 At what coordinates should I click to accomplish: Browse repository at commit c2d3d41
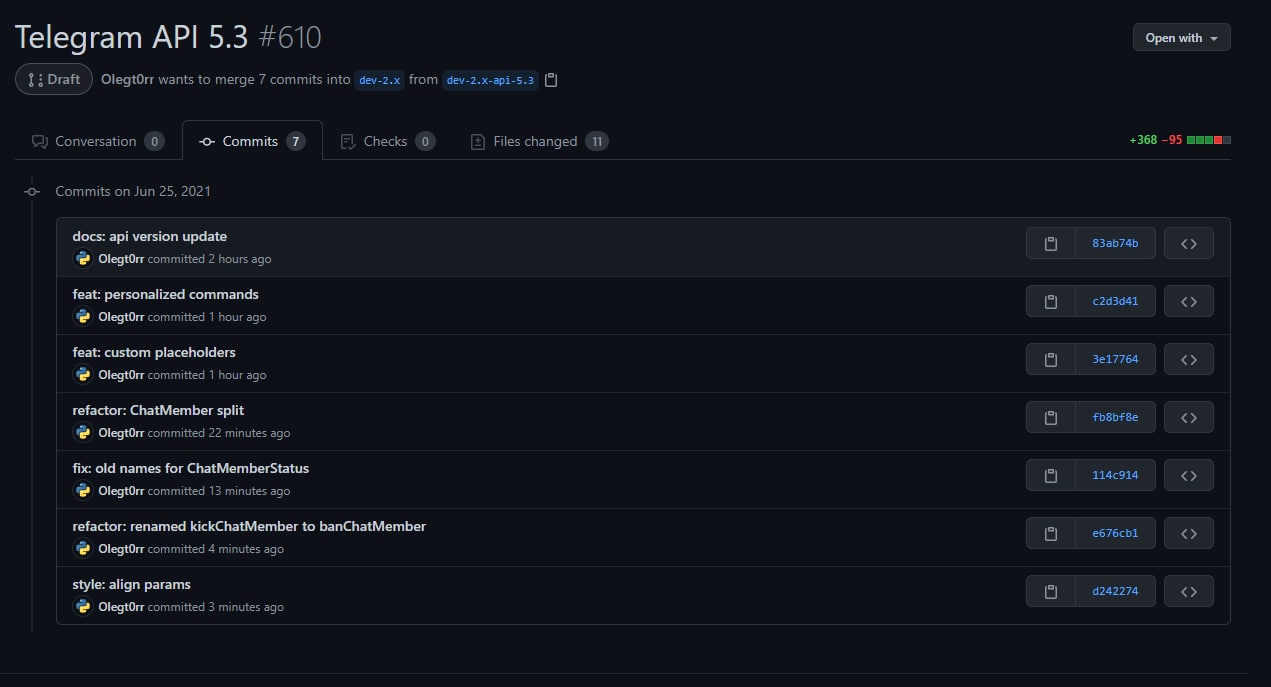[x=1189, y=301]
